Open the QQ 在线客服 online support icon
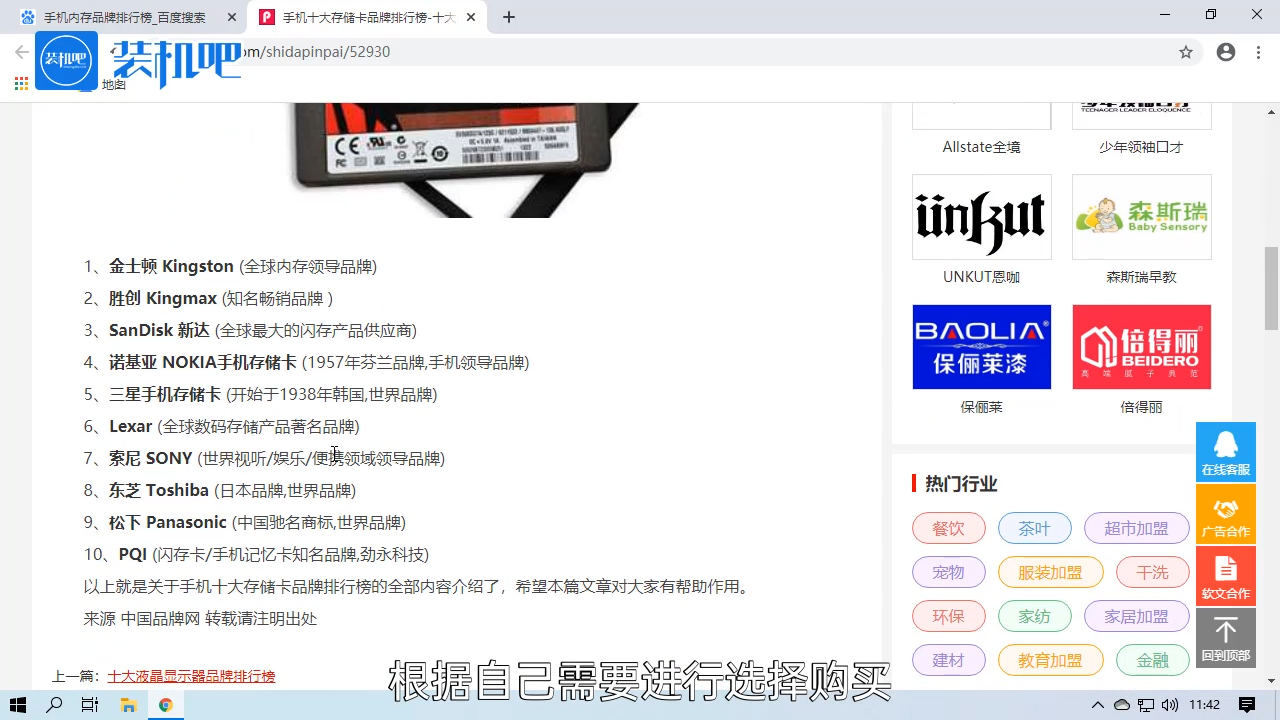Viewport: 1280px width, 720px height. point(1225,452)
